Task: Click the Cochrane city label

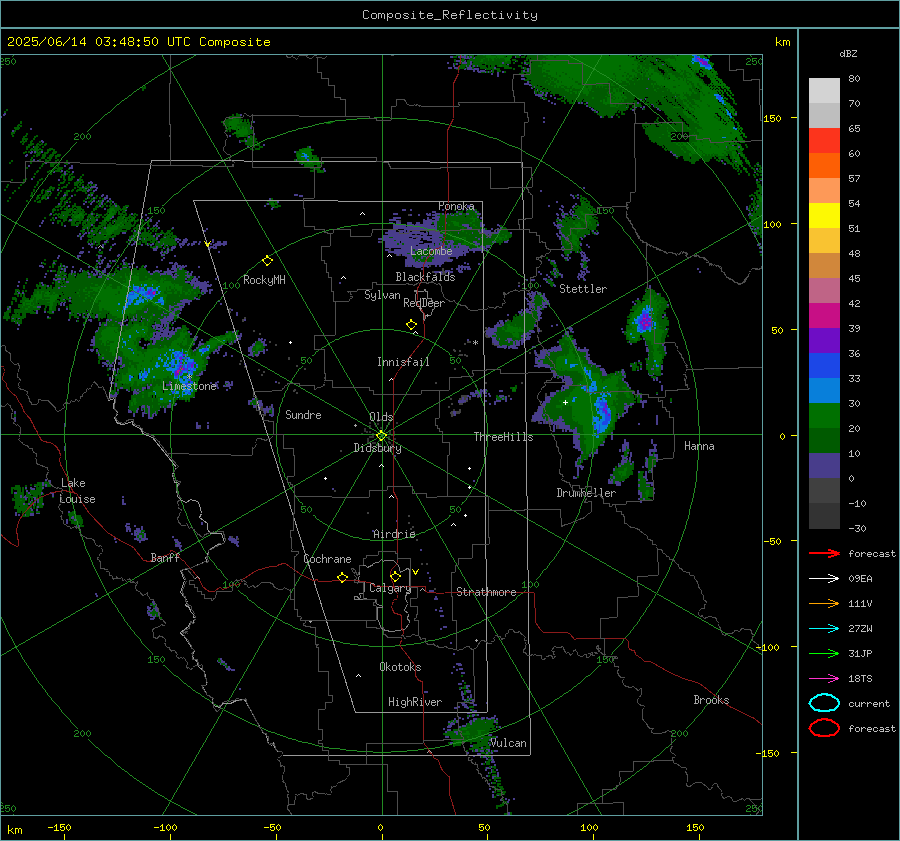Action: tap(327, 559)
